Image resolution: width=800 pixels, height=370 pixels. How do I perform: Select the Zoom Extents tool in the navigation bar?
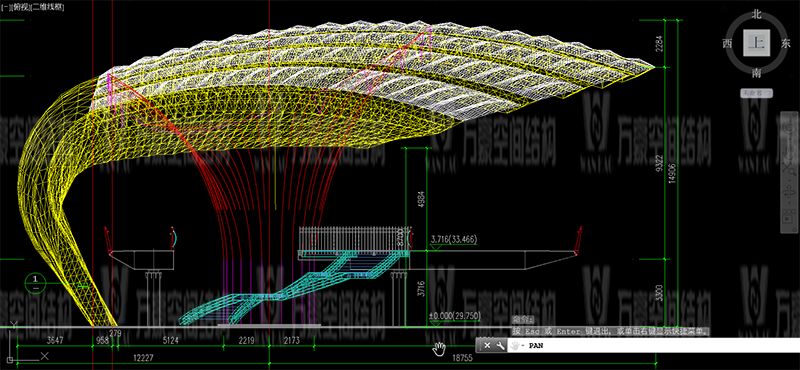tap(789, 168)
